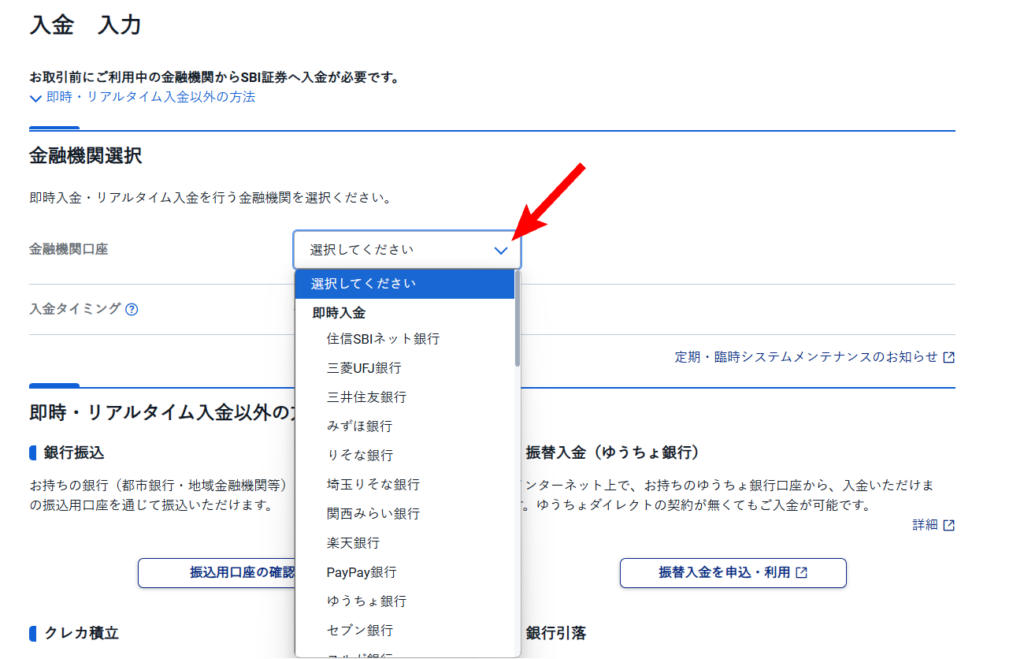Click the 金融機関口座 field label

pos(69,249)
